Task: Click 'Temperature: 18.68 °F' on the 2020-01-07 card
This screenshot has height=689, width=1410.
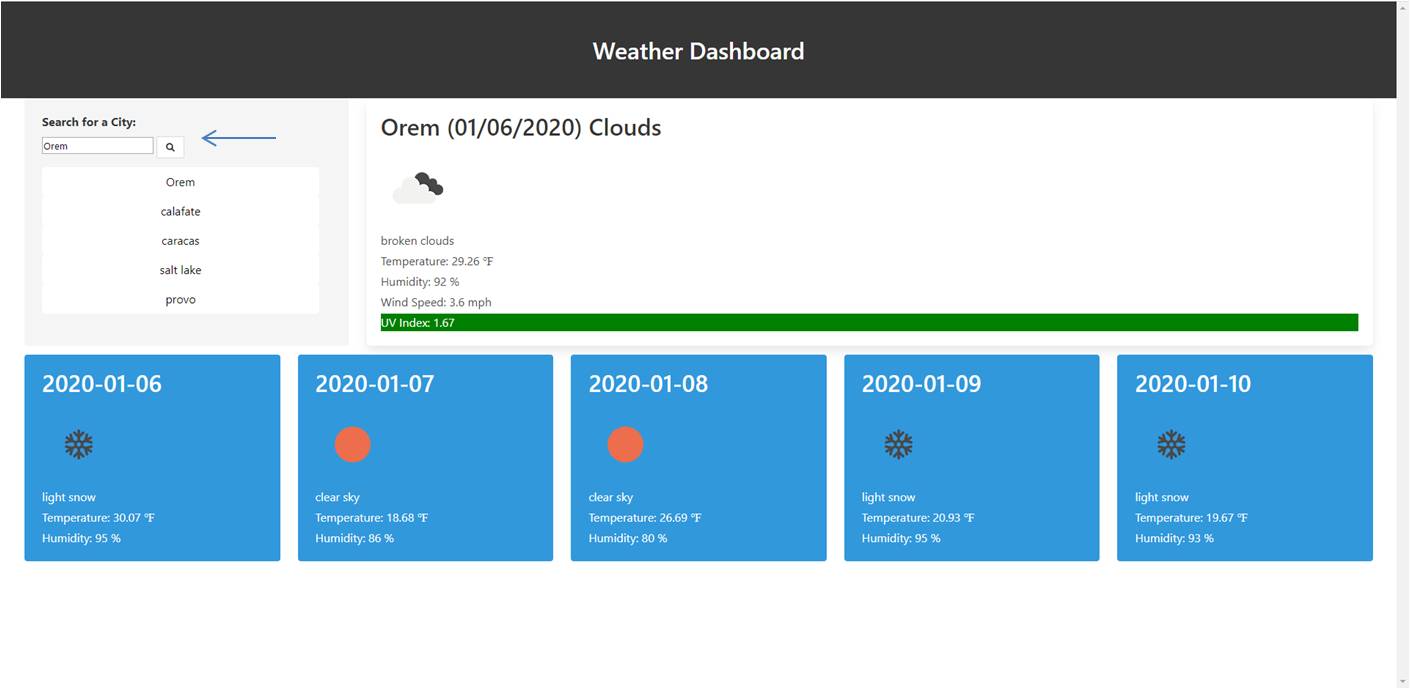Action: point(372,518)
